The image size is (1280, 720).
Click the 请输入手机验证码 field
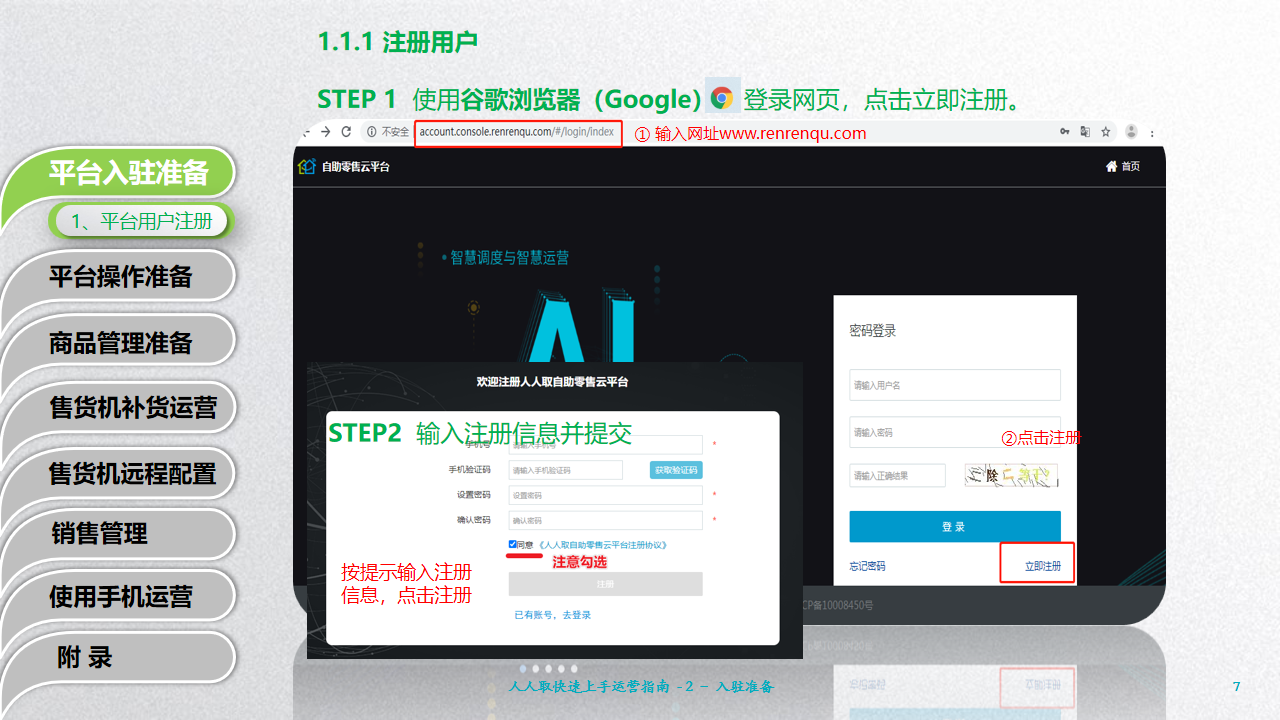pyautogui.click(x=565, y=470)
